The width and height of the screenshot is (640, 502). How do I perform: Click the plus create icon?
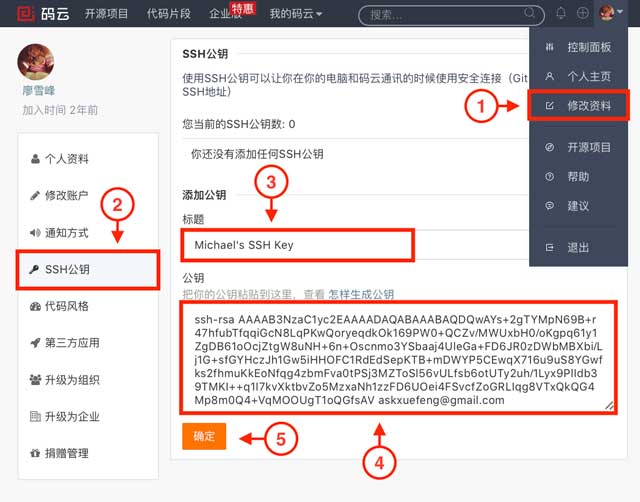[583, 13]
